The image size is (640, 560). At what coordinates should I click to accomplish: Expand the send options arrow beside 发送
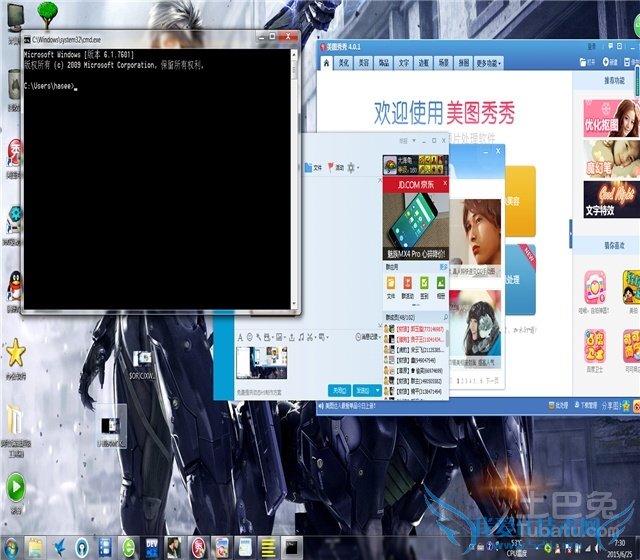click(x=377, y=391)
